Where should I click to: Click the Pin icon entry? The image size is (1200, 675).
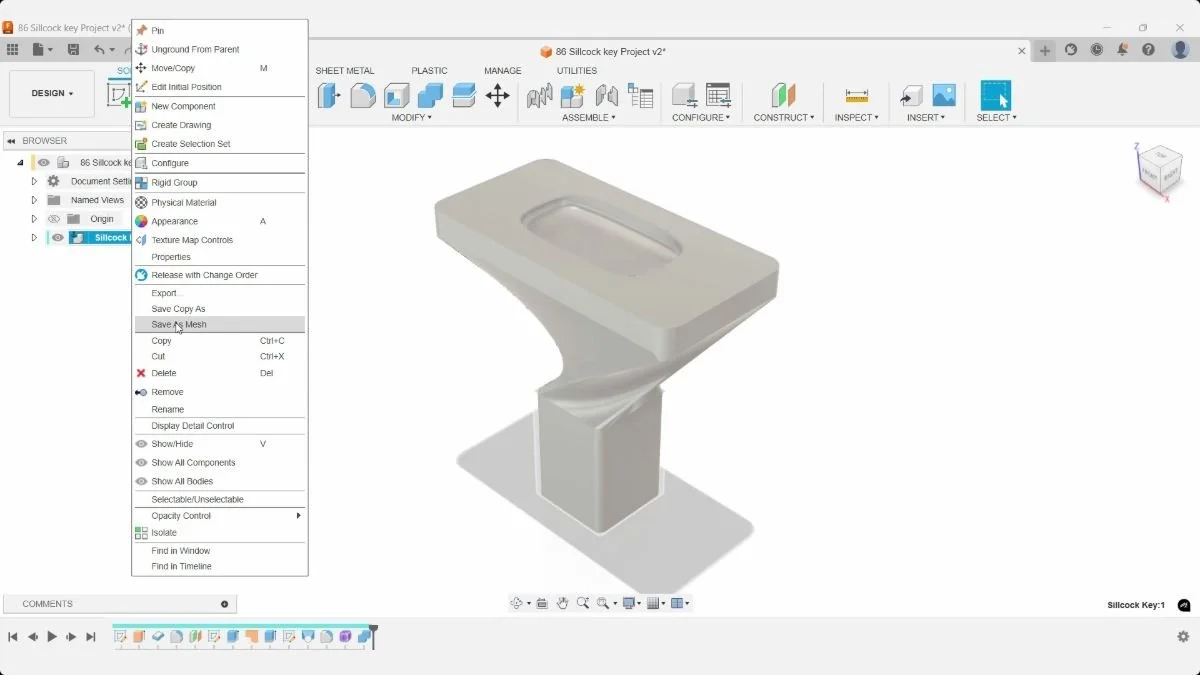click(x=141, y=31)
